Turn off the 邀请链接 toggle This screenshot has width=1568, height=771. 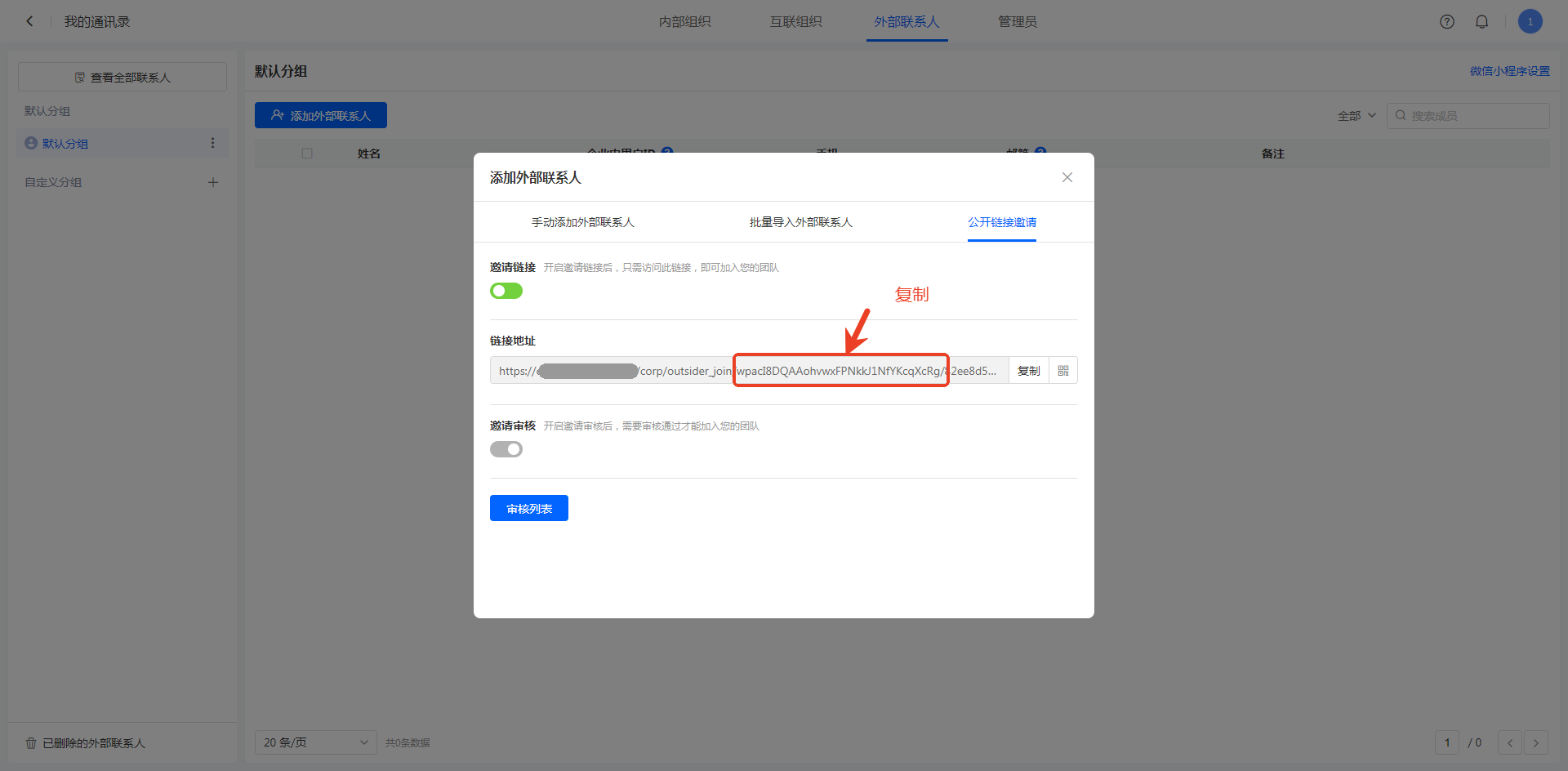tap(506, 291)
